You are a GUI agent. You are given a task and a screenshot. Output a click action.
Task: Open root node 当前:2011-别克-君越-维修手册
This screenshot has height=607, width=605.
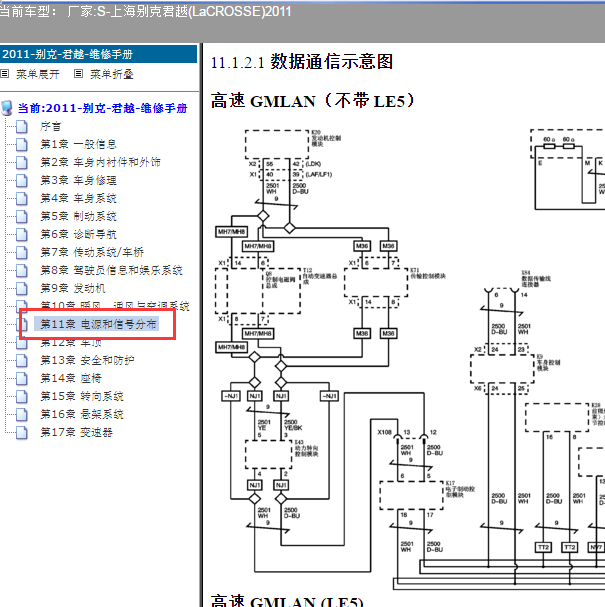(103, 108)
